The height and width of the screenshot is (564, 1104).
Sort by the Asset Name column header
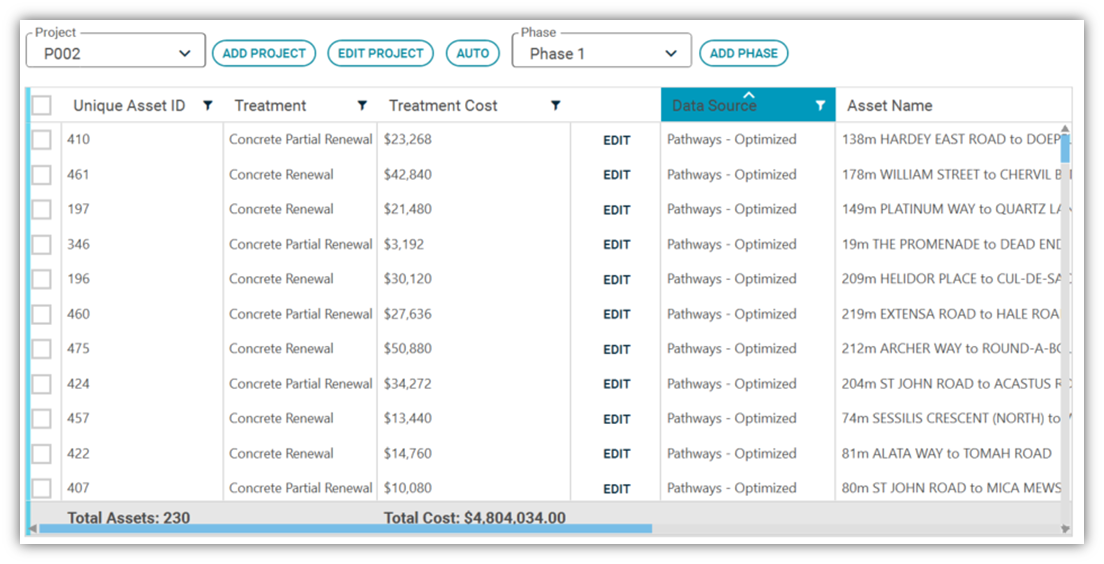pos(889,106)
